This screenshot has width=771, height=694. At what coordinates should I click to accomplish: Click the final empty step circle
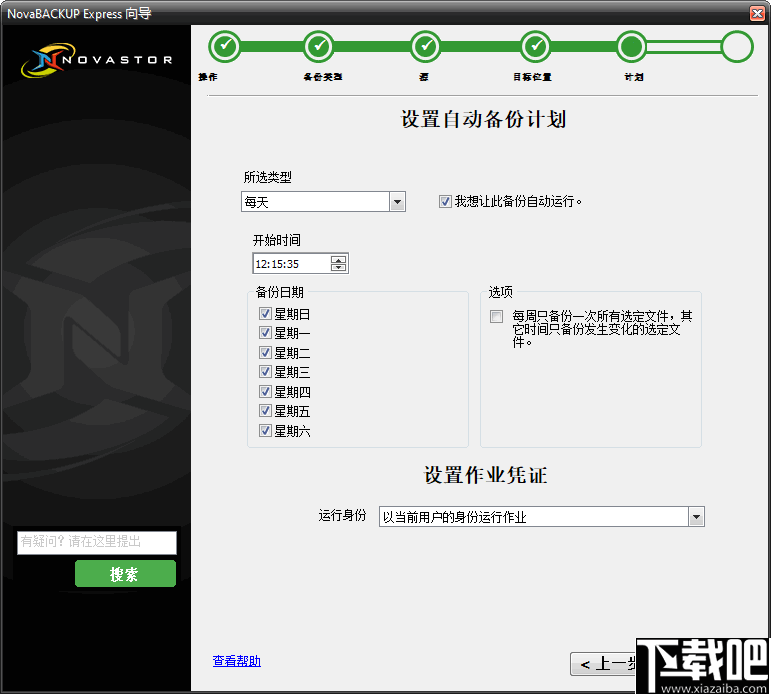(737, 46)
